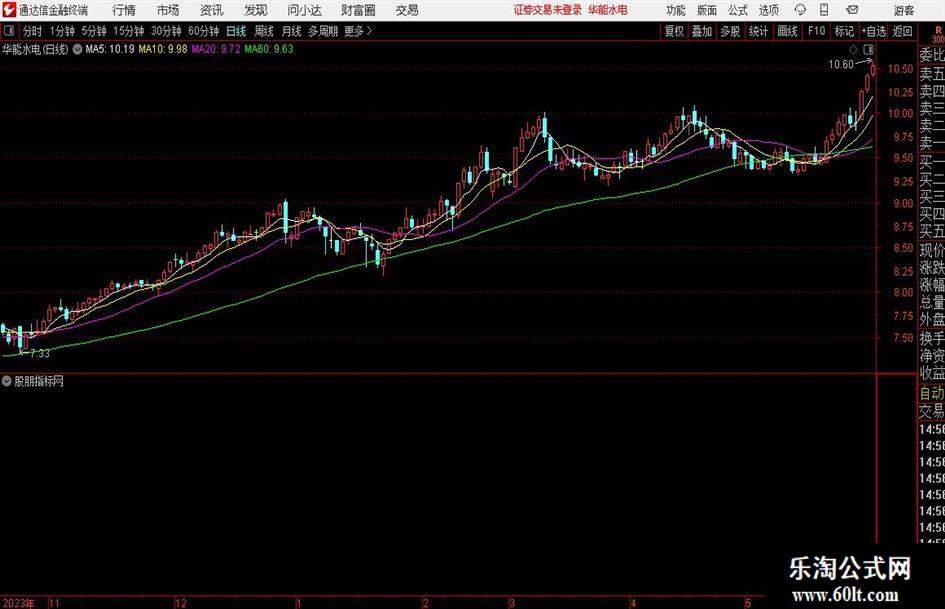Click the 证券交易未登录 login status link
The image size is (945, 609).
(x=548, y=10)
